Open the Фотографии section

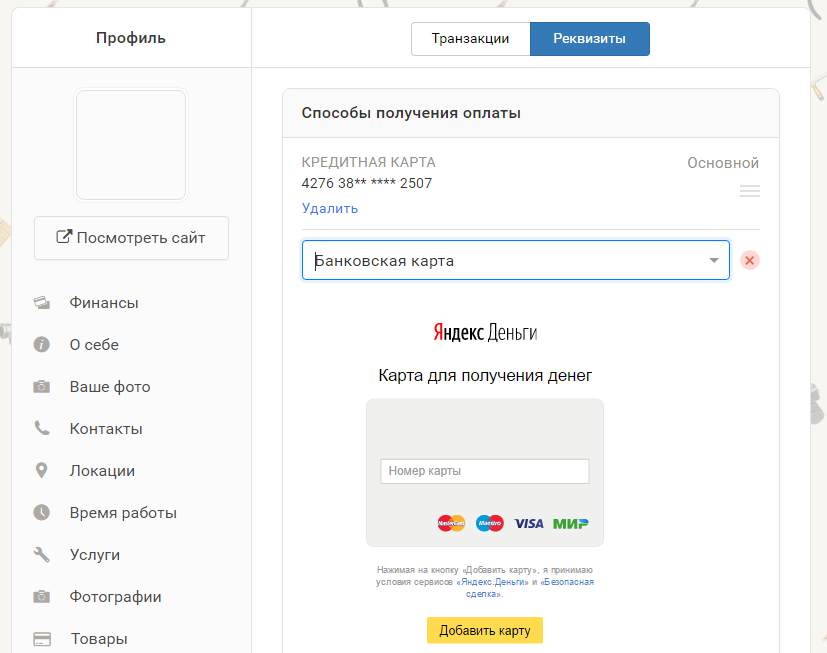tap(116, 597)
